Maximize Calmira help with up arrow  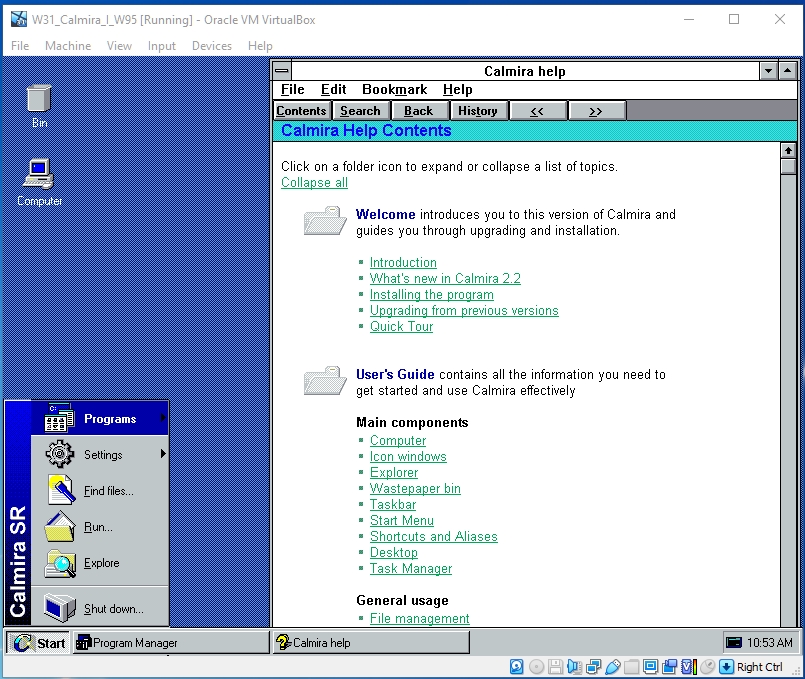point(788,70)
